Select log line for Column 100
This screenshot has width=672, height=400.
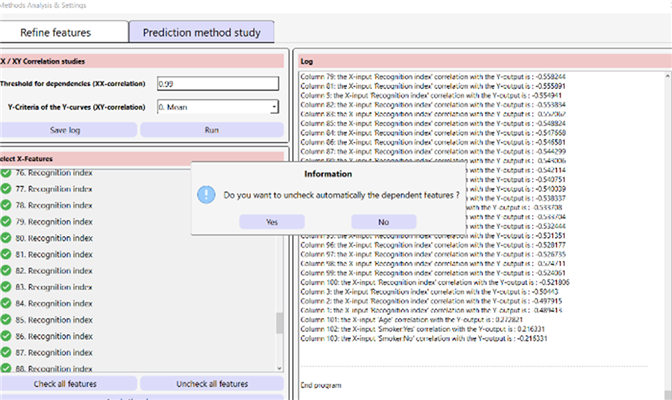coord(435,282)
